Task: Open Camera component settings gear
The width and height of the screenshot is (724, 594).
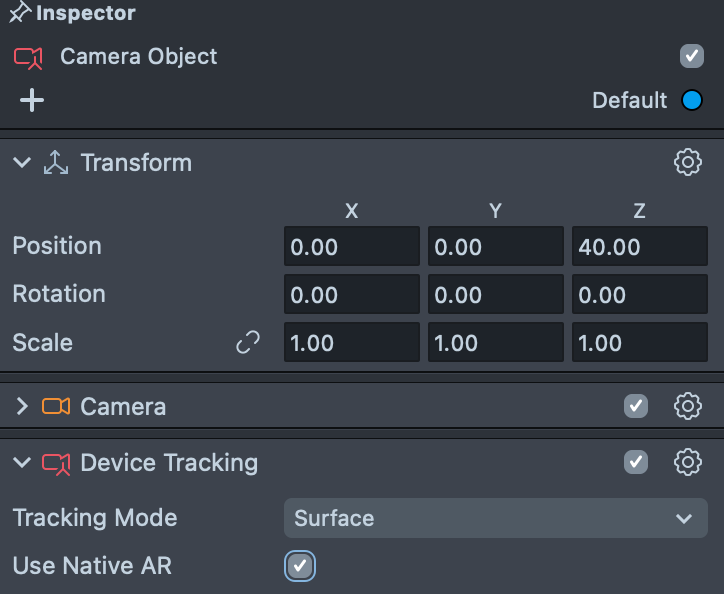Action: [688, 406]
